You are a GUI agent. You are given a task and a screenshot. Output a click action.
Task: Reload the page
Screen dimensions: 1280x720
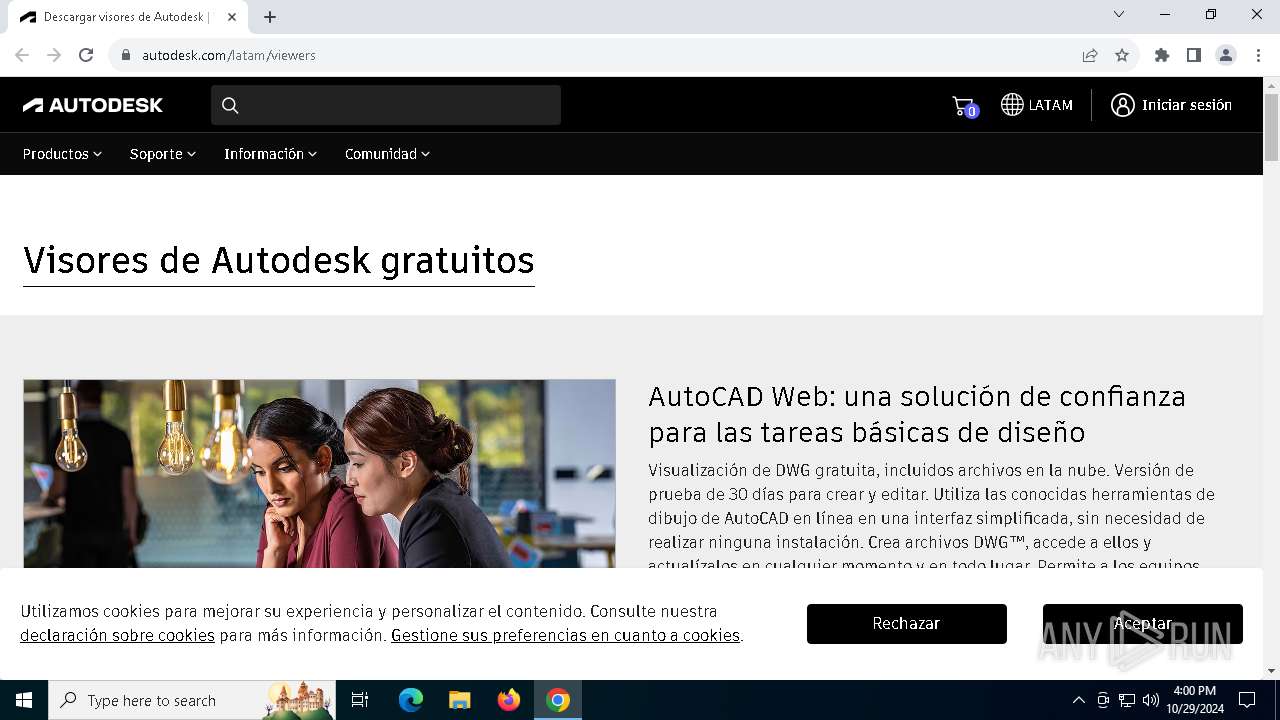coord(86,55)
